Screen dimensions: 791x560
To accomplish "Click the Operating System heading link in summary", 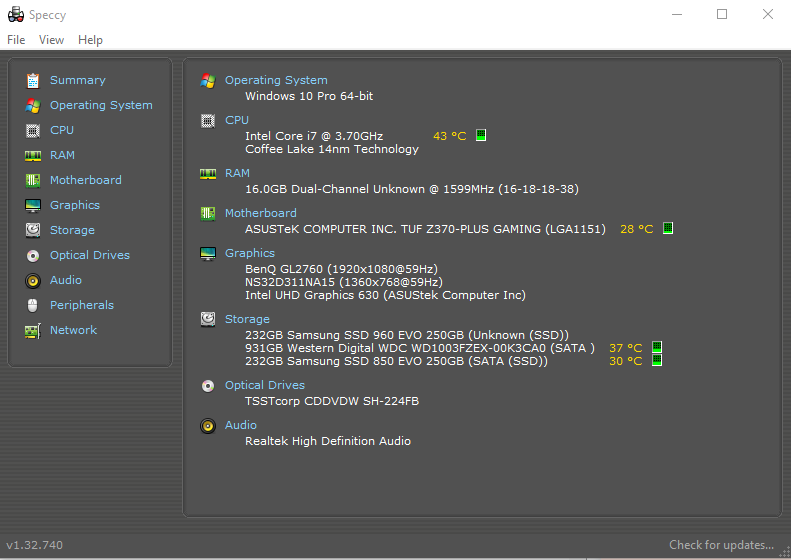I will tap(276, 80).
